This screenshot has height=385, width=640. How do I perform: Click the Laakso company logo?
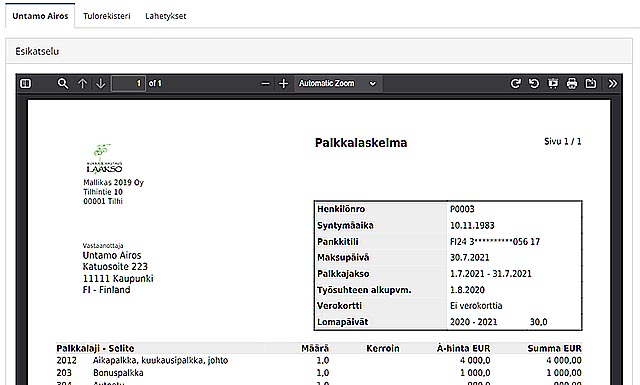(x=104, y=158)
